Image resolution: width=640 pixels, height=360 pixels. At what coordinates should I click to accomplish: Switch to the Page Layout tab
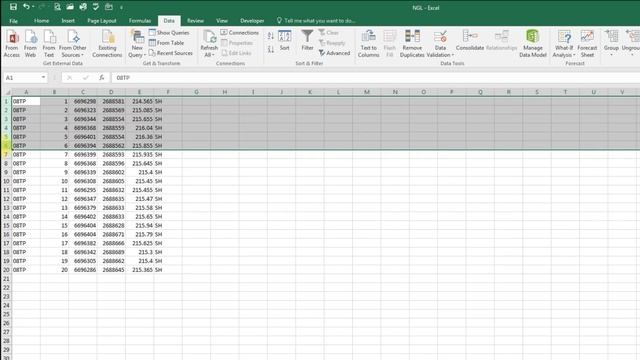coord(102,21)
